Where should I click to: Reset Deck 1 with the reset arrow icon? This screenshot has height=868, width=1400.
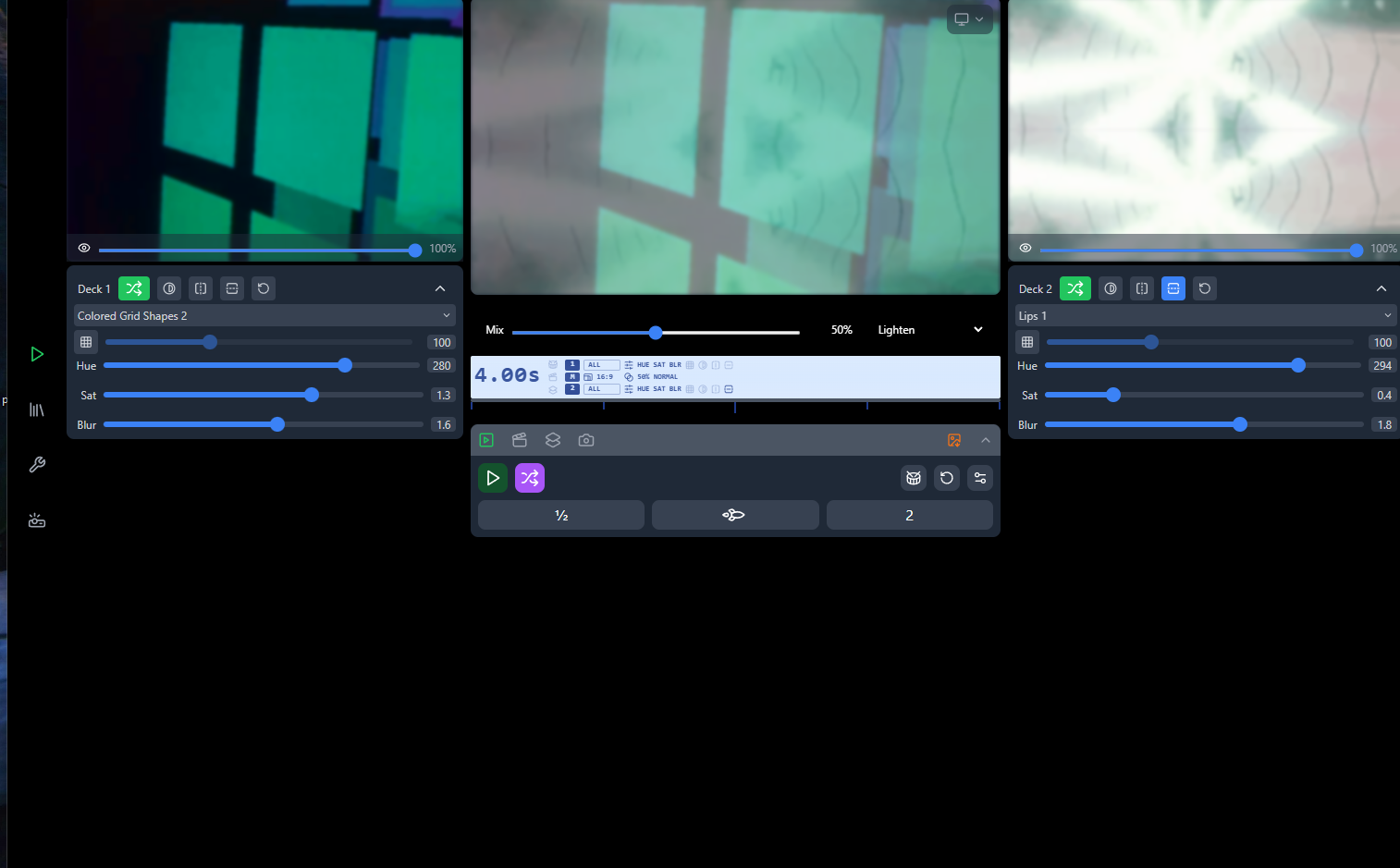(264, 288)
